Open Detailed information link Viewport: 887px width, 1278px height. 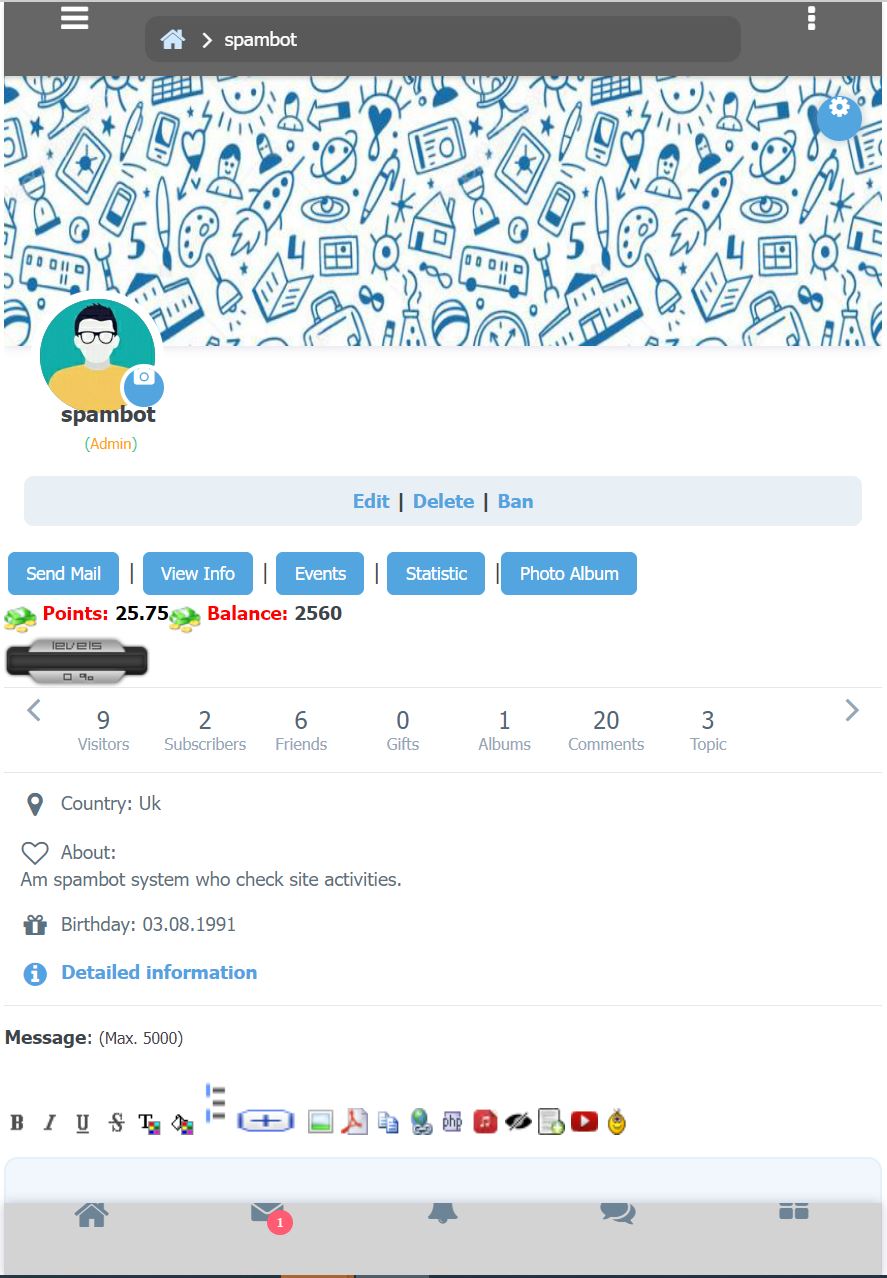click(x=159, y=972)
